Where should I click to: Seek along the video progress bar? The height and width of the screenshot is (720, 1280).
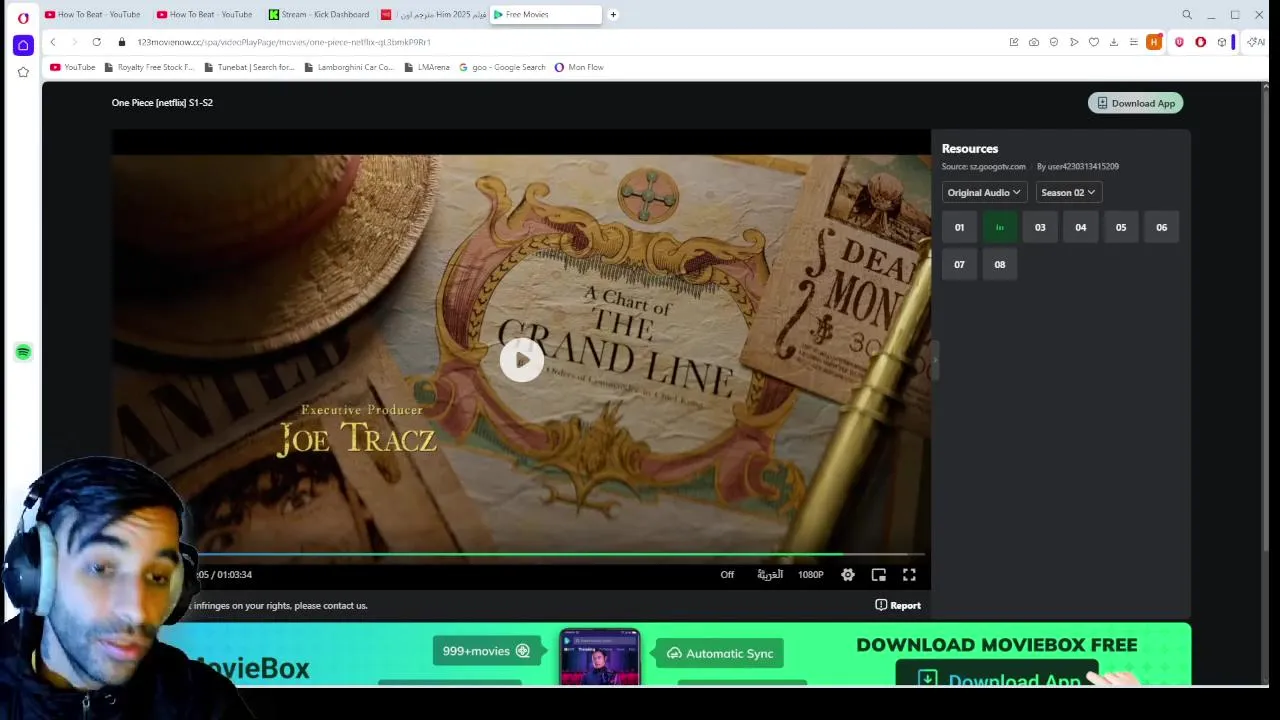click(560, 553)
